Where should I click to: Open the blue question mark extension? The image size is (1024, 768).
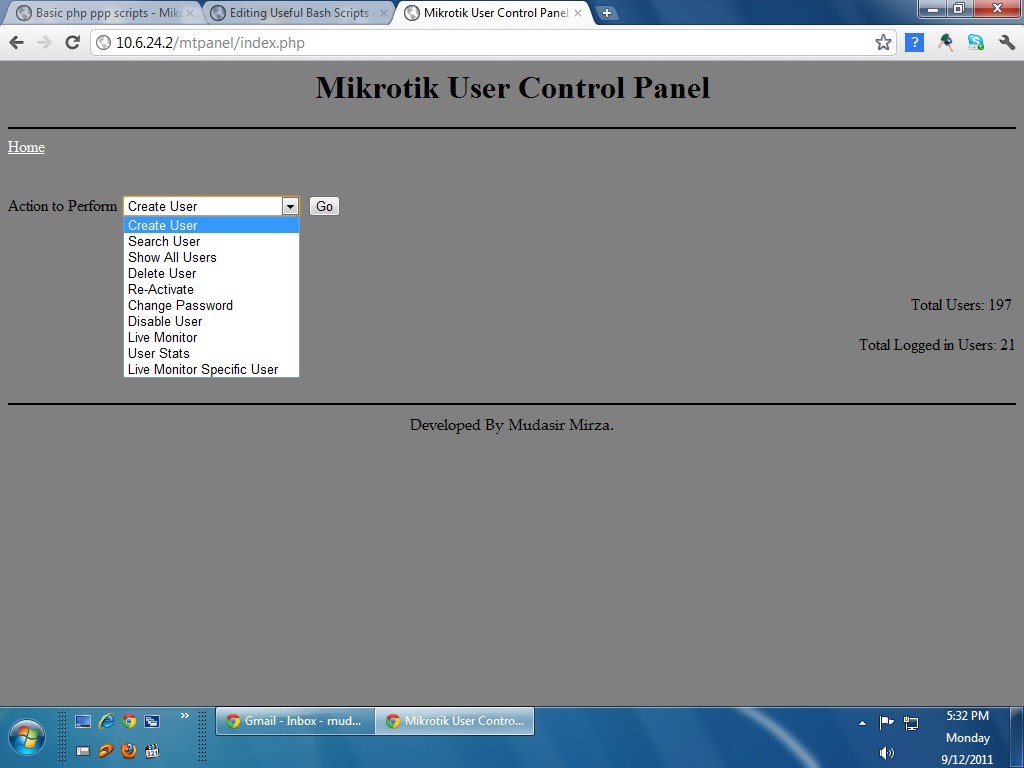point(914,43)
